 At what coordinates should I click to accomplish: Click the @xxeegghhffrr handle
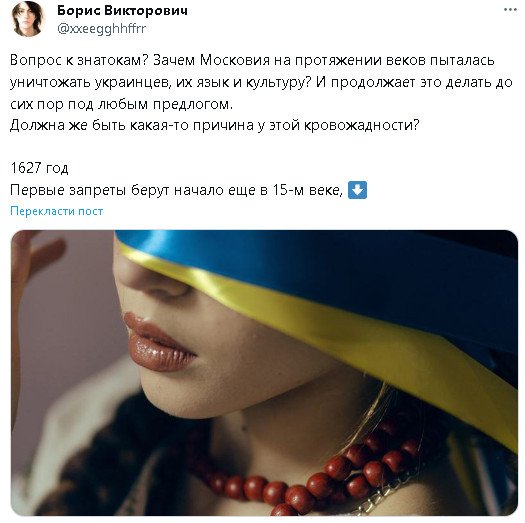pos(101,28)
